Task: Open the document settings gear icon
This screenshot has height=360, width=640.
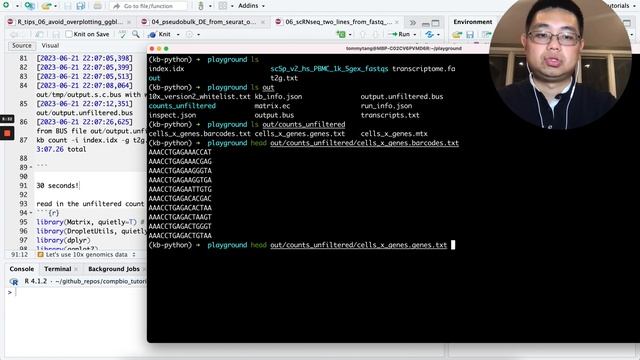Action: (189, 35)
